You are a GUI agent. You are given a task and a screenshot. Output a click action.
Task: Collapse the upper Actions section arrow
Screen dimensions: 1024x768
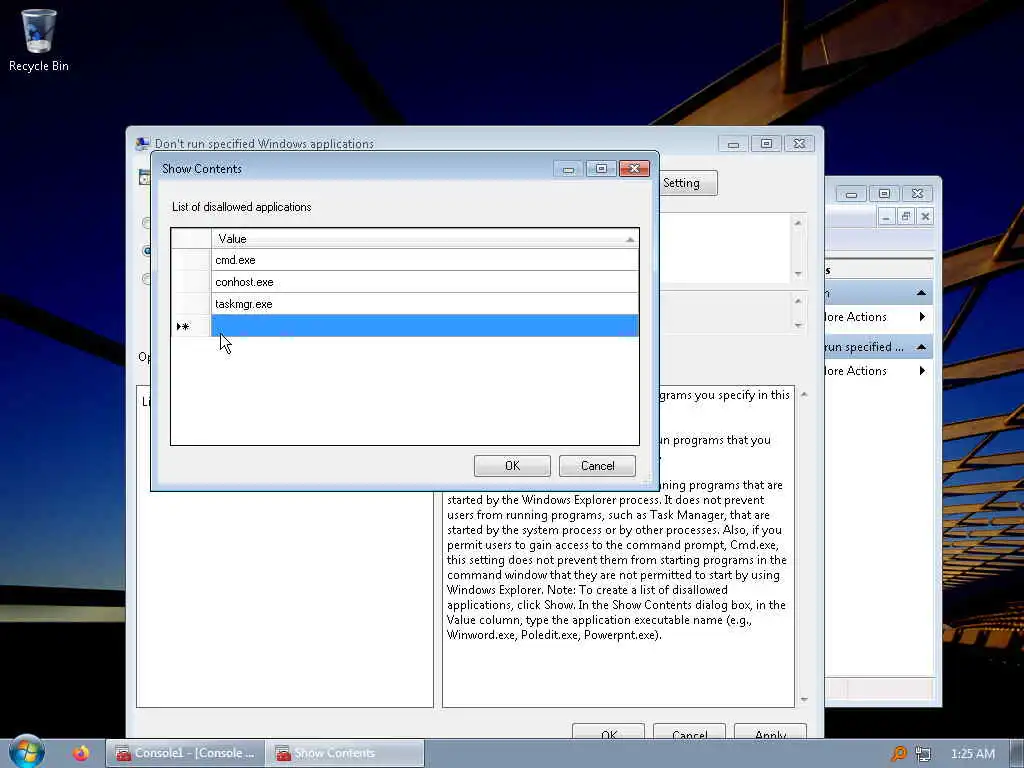coord(921,293)
